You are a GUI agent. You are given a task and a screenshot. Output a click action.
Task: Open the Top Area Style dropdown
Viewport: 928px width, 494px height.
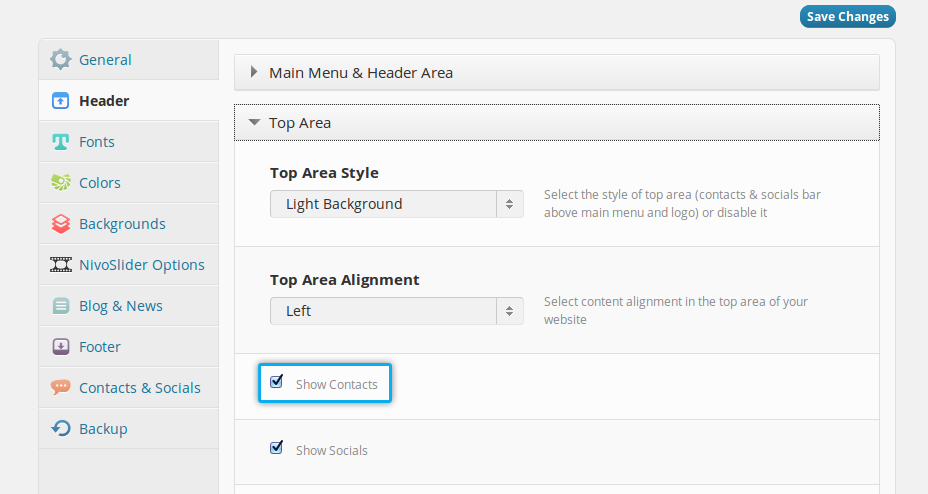pos(396,204)
